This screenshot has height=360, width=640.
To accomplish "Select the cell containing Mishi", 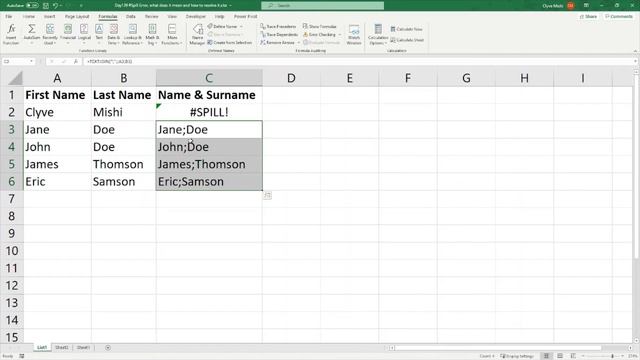I will (x=124, y=112).
